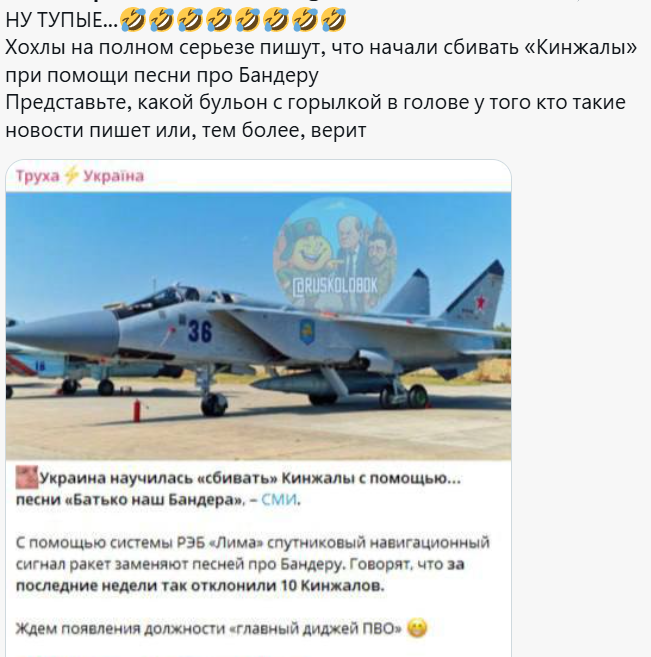Click the lightning bolt emoji in channel name
The width and height of the screenshot is (651, 657).
click(x=71, y=176)
